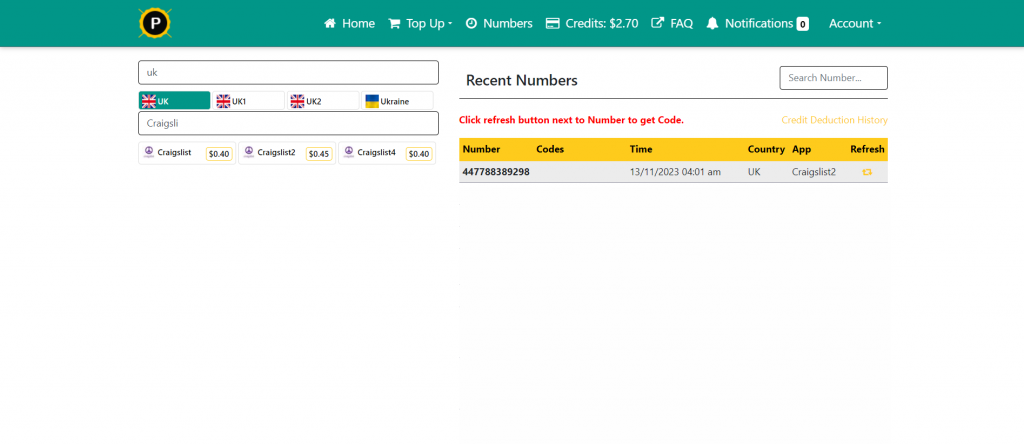
Task: Click the clock icon beside Numbers
Action: point(471,24)
